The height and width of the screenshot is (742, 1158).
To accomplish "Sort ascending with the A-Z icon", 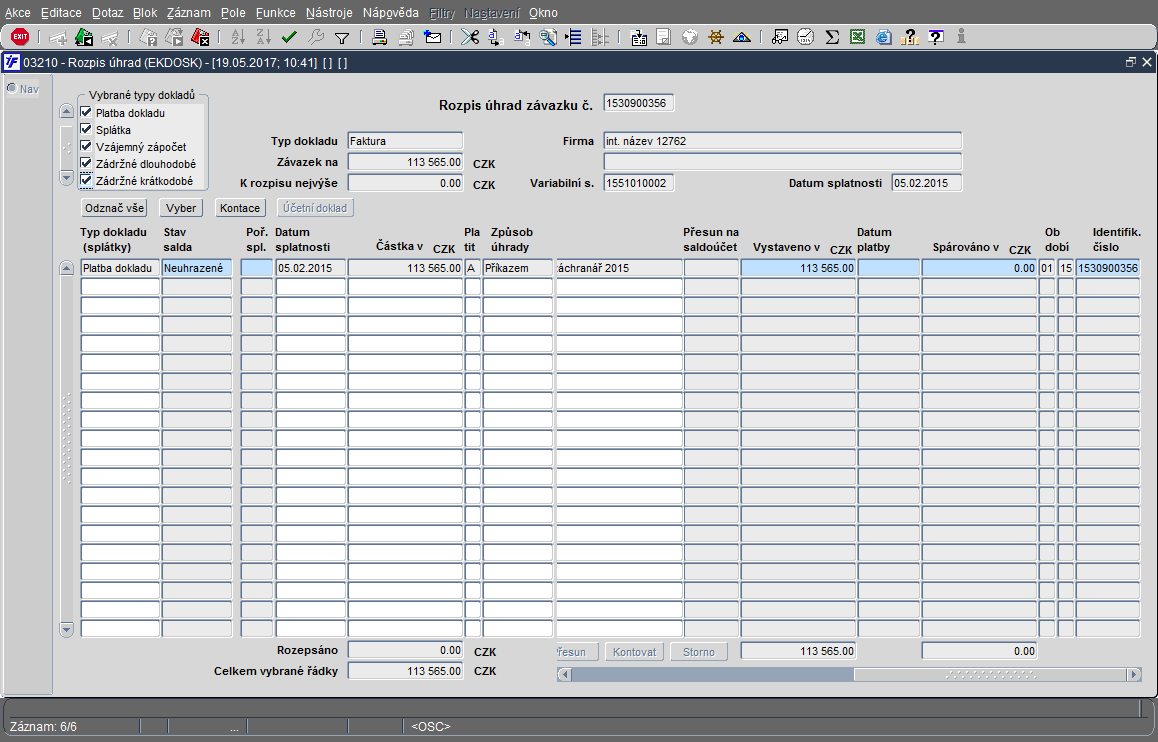I will 238,36.
